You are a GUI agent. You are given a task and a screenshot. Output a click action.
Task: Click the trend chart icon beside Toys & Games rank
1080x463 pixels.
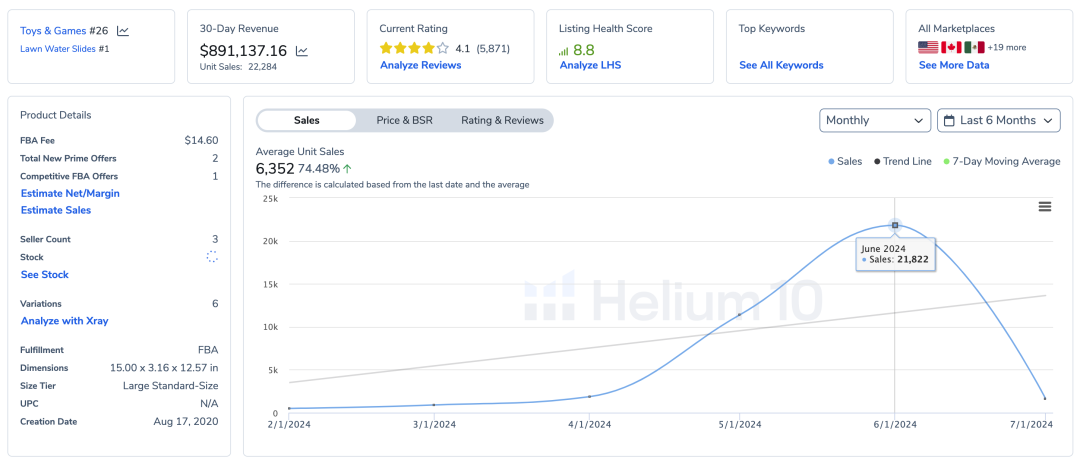[x=123, y=31]
